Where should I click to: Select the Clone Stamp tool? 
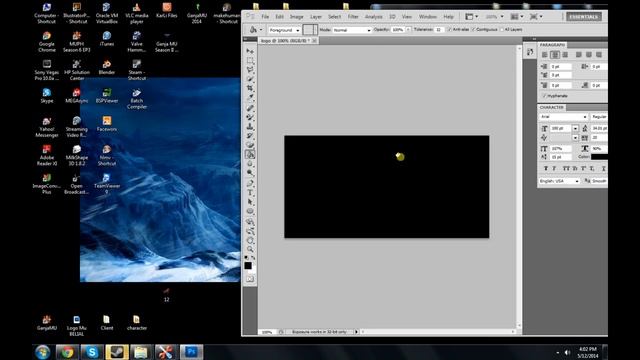(250, 127)
